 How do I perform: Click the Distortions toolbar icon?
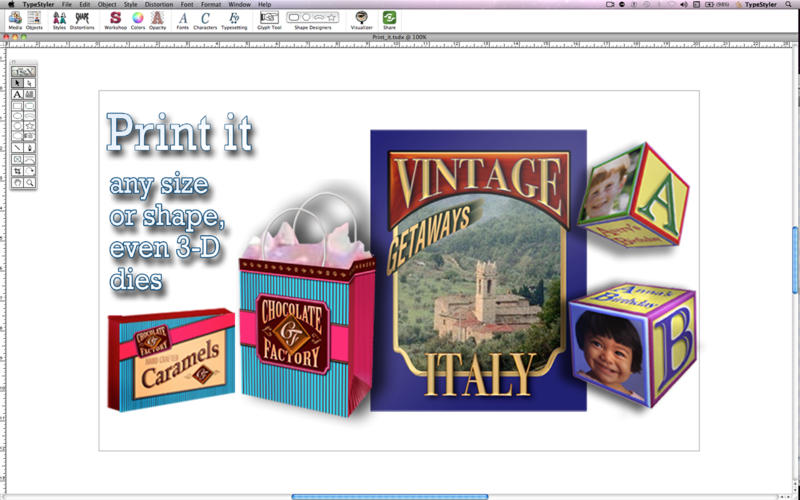tap(82, 18)
